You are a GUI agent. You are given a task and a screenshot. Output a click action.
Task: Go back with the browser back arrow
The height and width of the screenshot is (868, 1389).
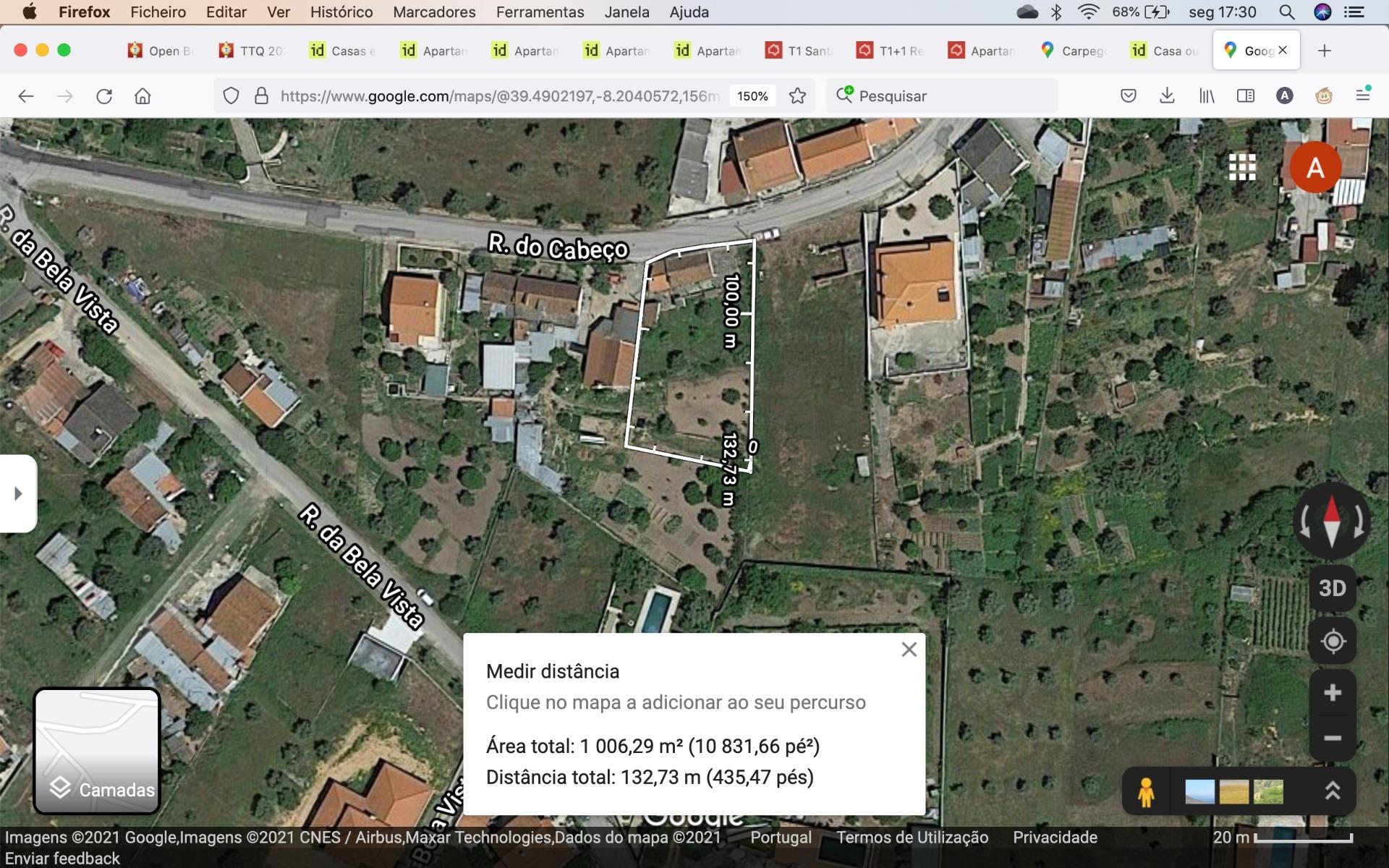[26, 96]
